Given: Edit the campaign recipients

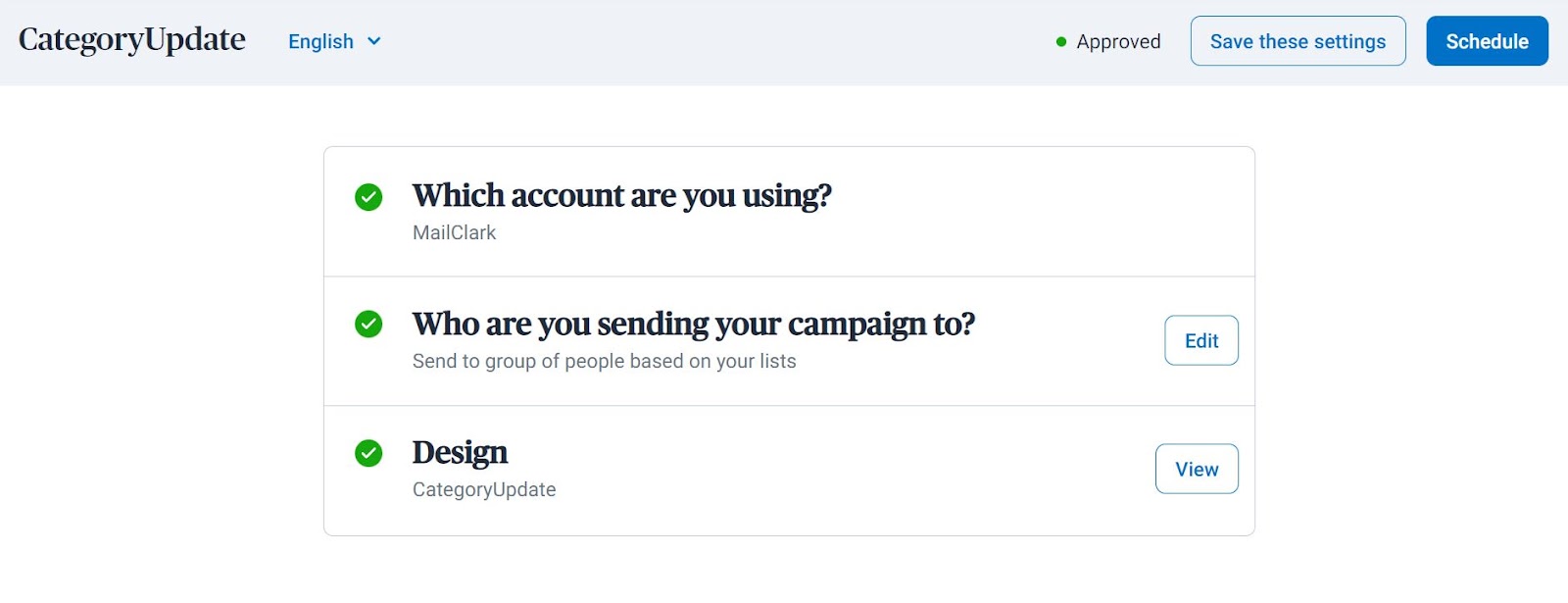Looking at the screenshot, I should 1200,340.
